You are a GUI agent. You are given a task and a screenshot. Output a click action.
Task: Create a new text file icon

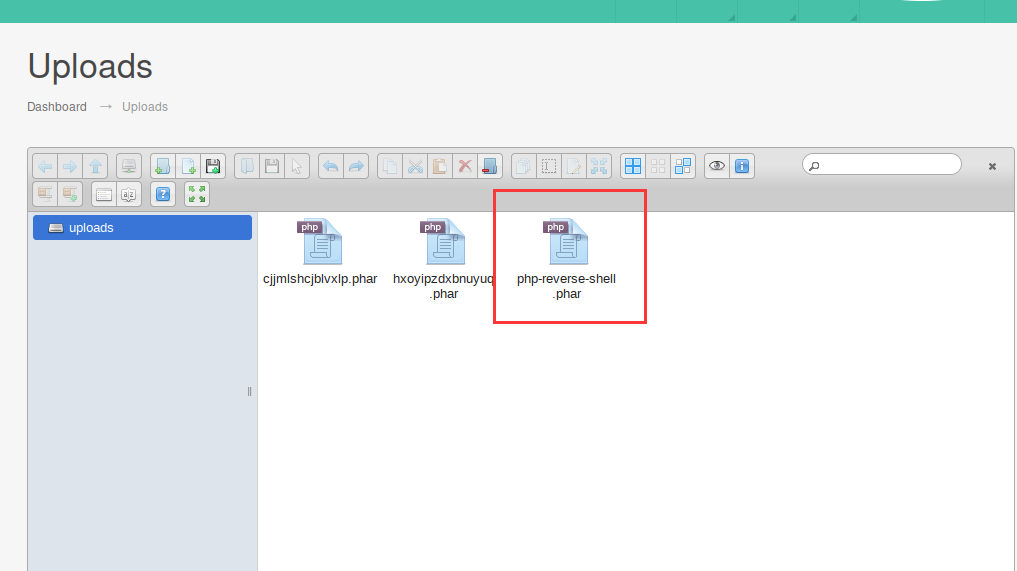[x=188, y=166]
